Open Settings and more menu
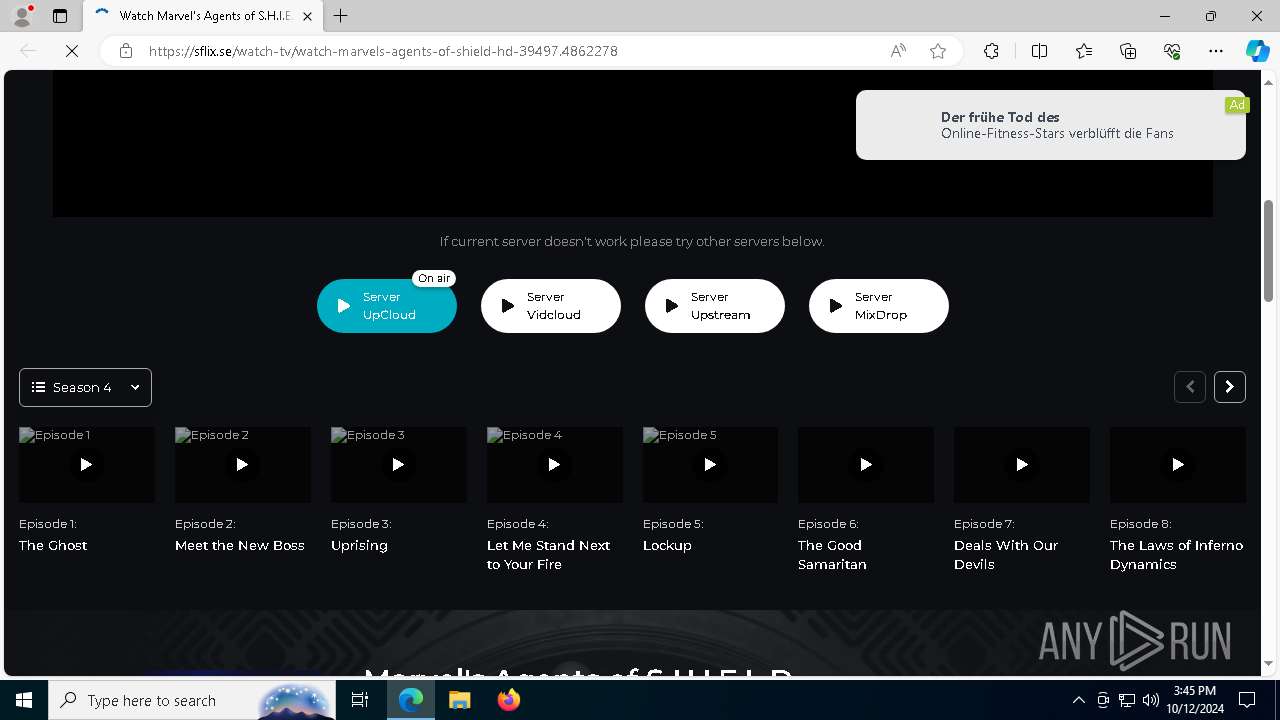The width and height of the screenshot is (1280, 720). [x=1216, y=51]
